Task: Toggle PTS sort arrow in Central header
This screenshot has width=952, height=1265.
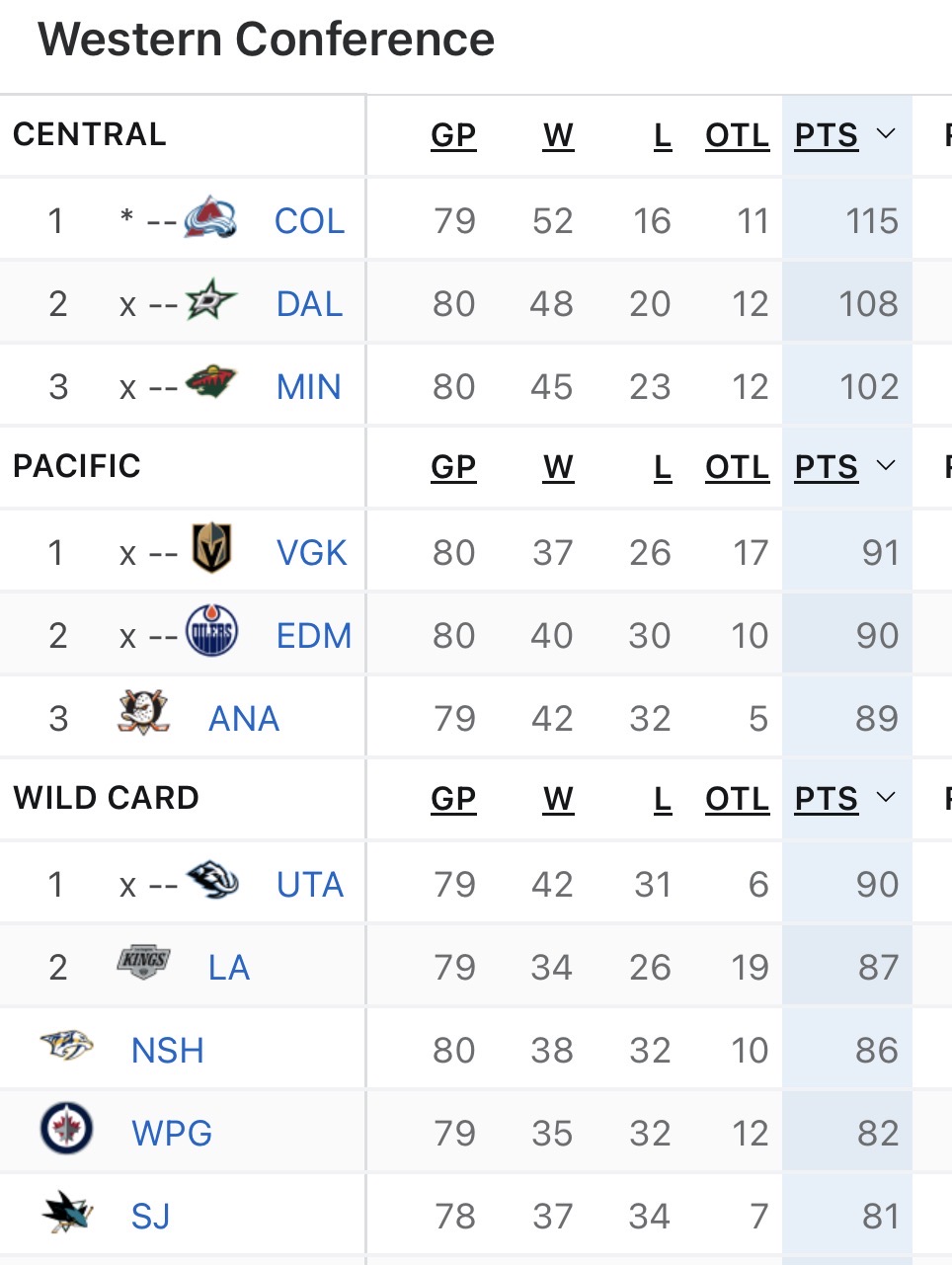Action: [886, 134]
